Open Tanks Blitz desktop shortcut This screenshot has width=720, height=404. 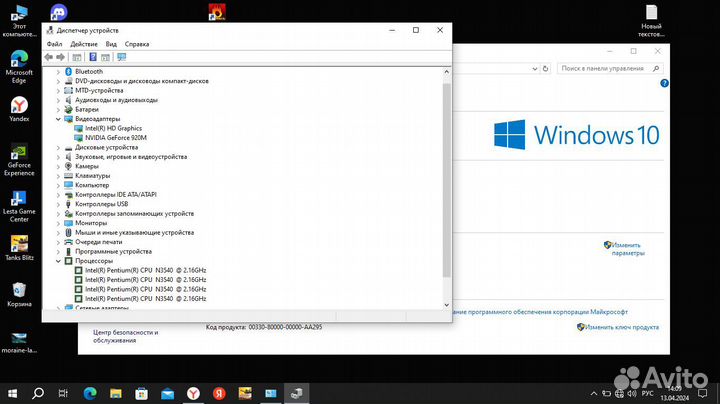(x=19, y=245)
